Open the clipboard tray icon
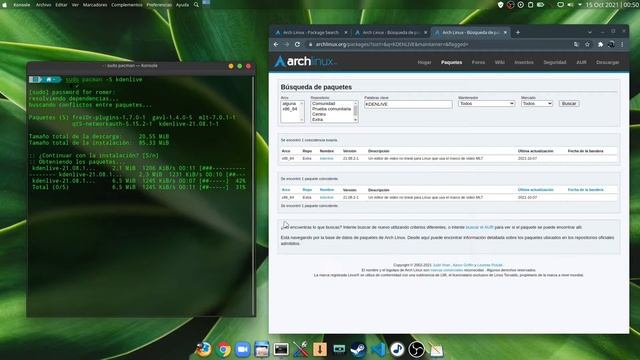The image size is (640, 360). coord(531,5)
